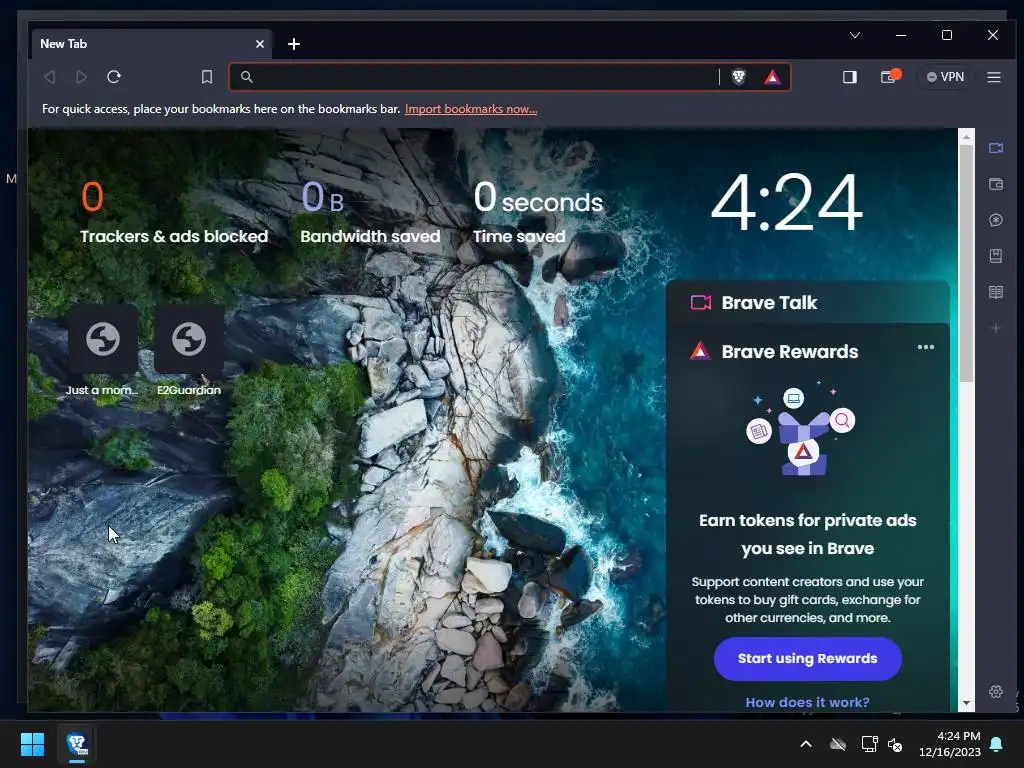Open Leo AI star icon in sidebar
Screen dimensions: 1024x768
(x=996, y=220)
